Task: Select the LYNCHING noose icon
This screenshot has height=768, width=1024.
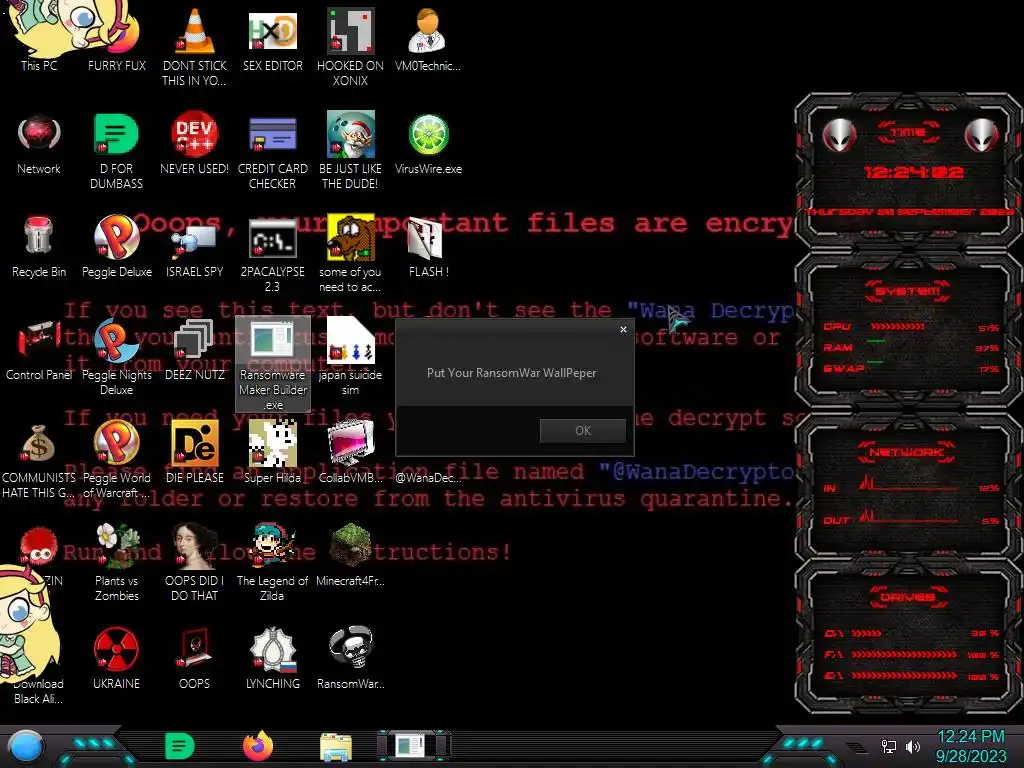Action: [272, 658]
